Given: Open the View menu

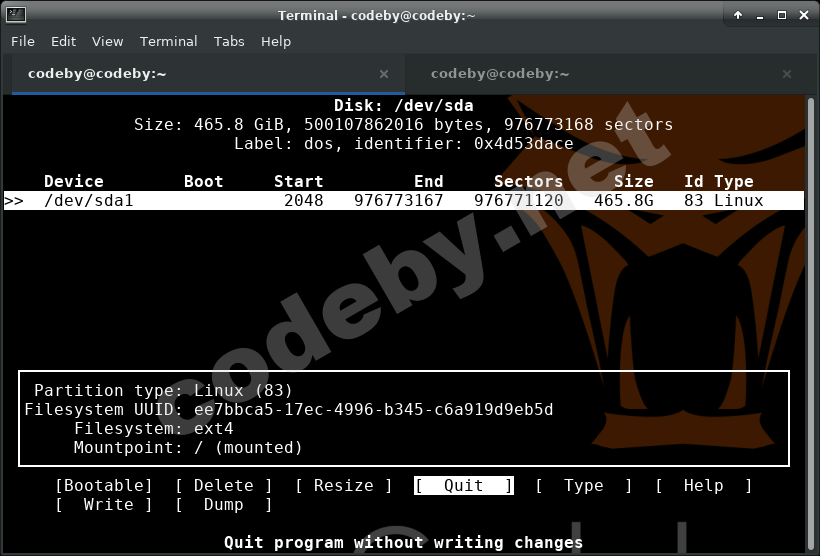Looking at the screenshot, I should [x=108, y=41].
